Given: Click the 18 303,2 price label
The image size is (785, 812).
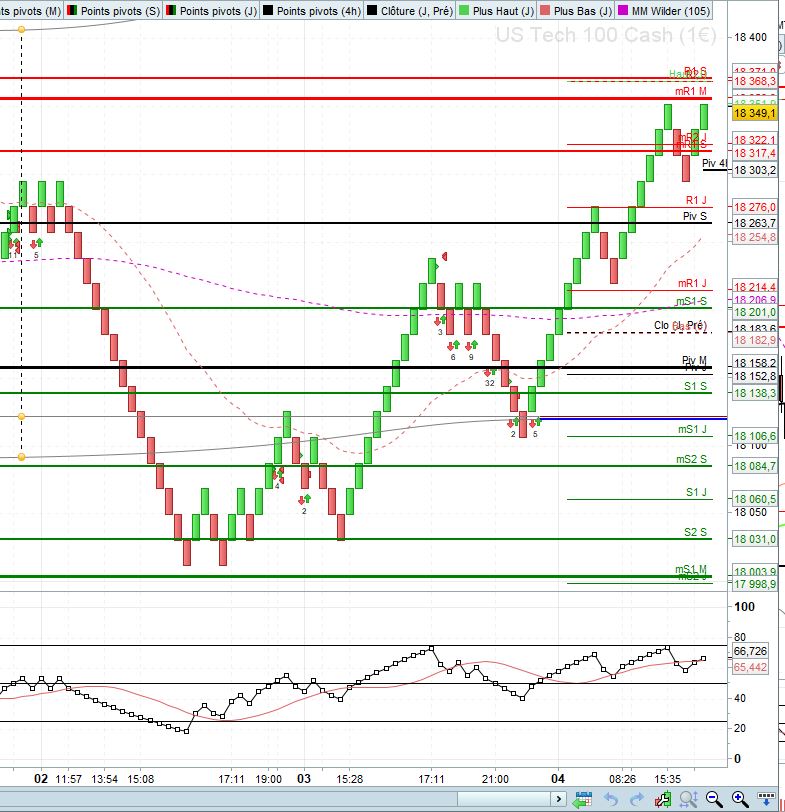Looking at the screenshot, I should [754, 170].
